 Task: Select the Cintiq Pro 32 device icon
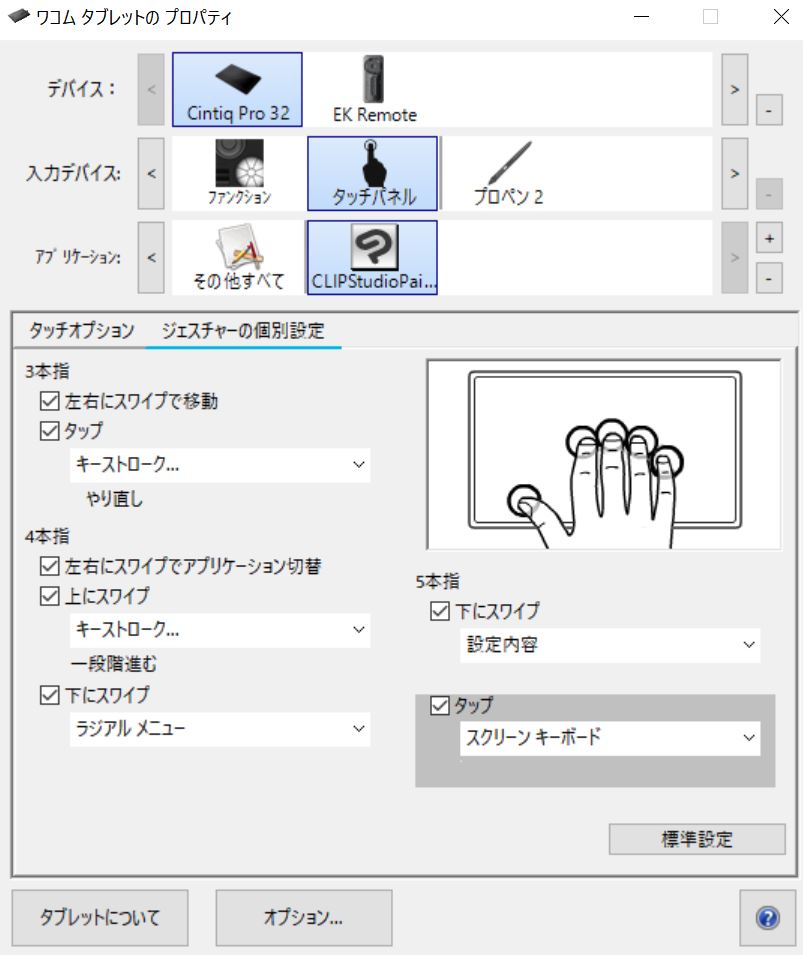[237, 90]
